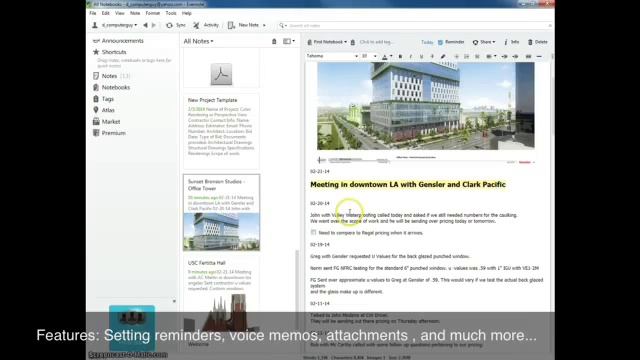This screenshot has width=640, height=360.
Task: Open the First Notebook selector
Action: (x=327, y=42)
